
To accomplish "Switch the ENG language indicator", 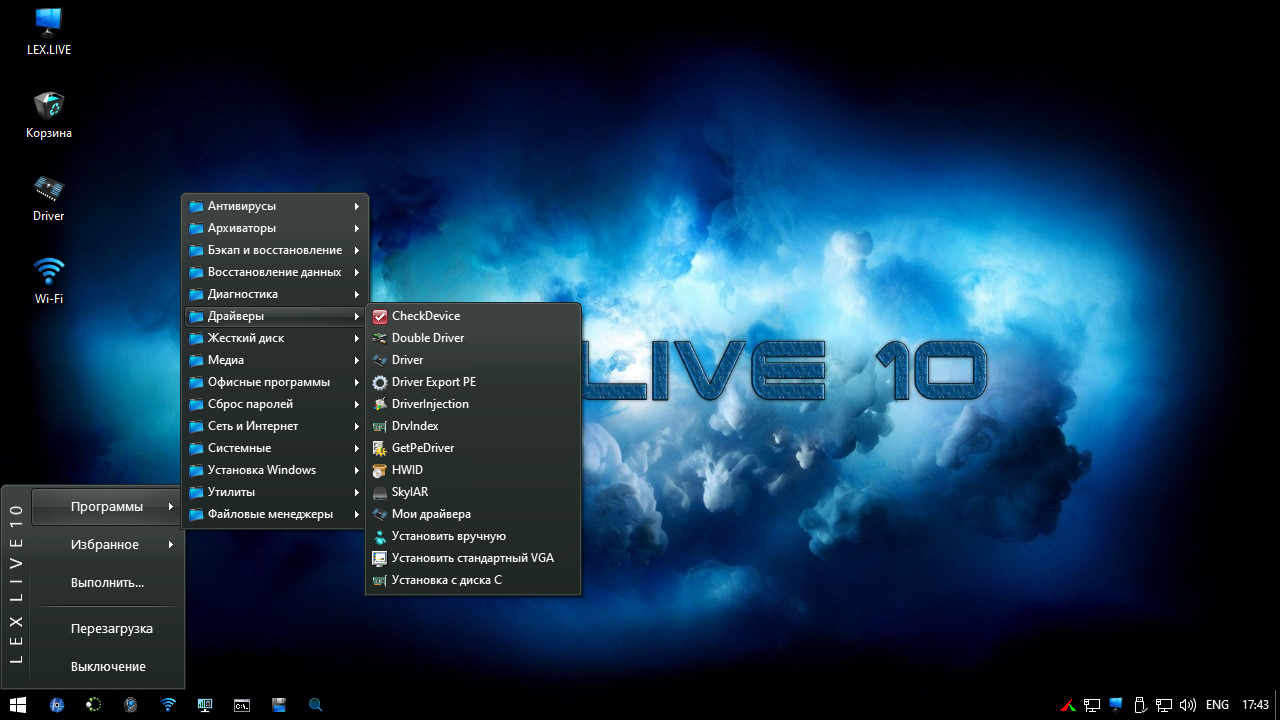I will tap(1217, 705).
